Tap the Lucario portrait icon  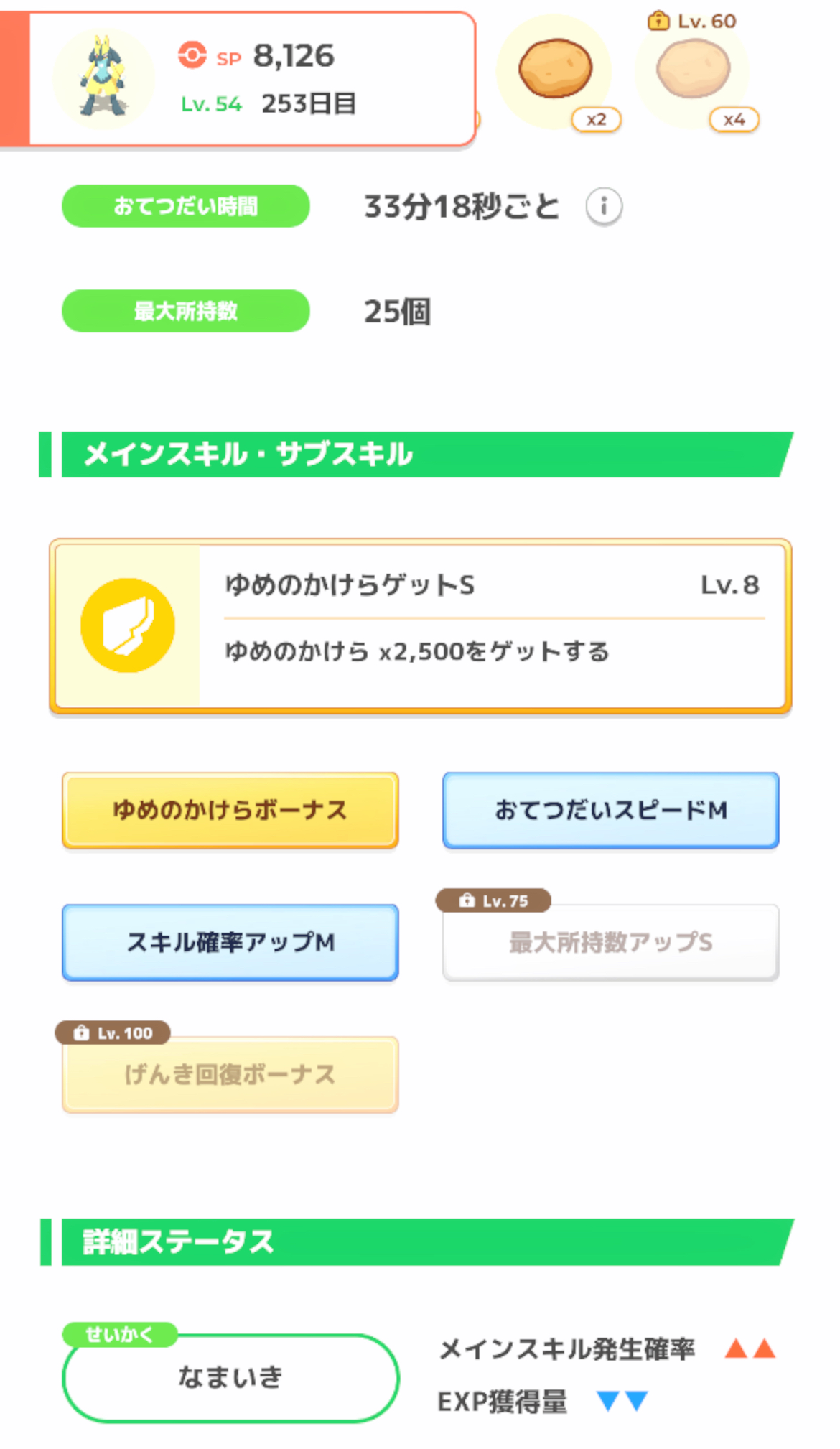click(104, 78)
